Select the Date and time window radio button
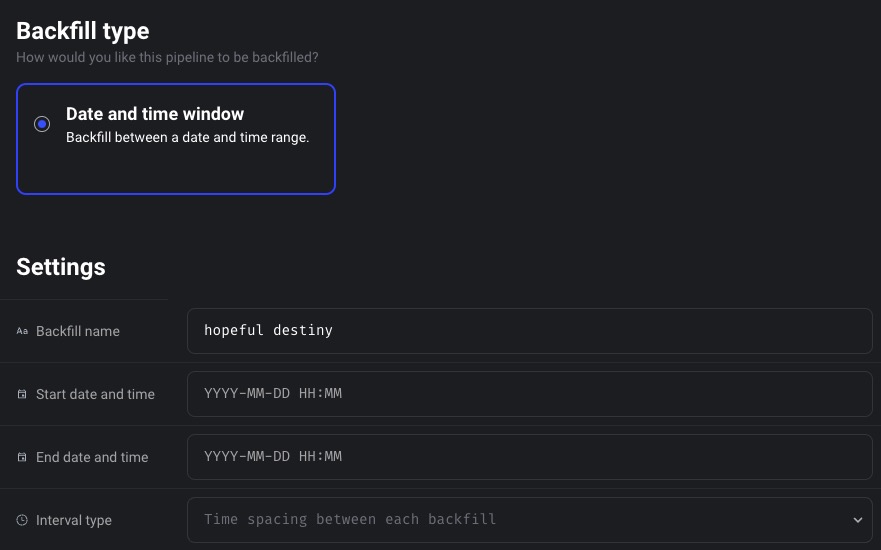 (x=42, y=124)
